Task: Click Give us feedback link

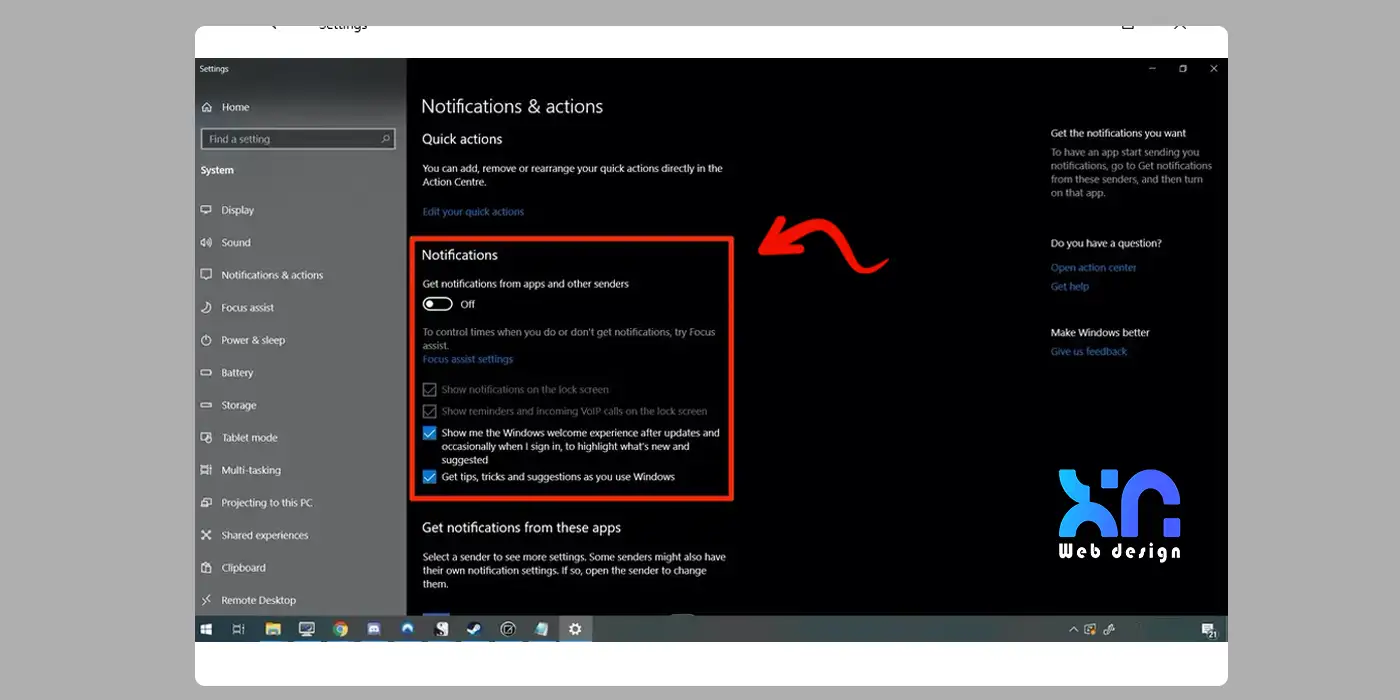Action: pyautogui.click(x=1089, y=352)
